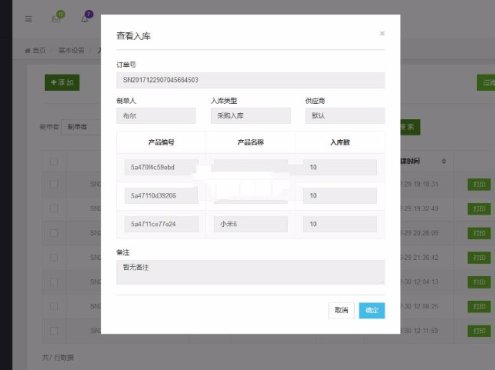The image size is (495, 370).
Task: Click the 制单人 field in the dialog
Action: click(156, 116)
